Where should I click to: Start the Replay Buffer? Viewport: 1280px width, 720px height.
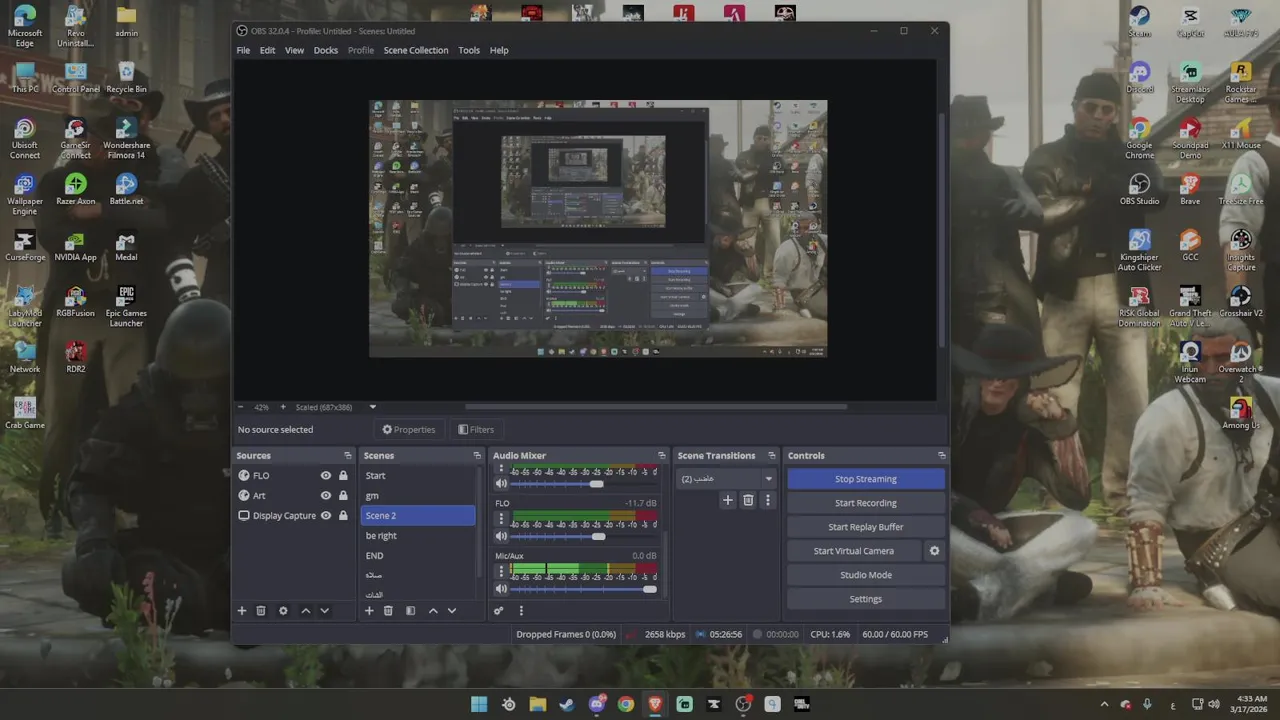coord(866,527)
